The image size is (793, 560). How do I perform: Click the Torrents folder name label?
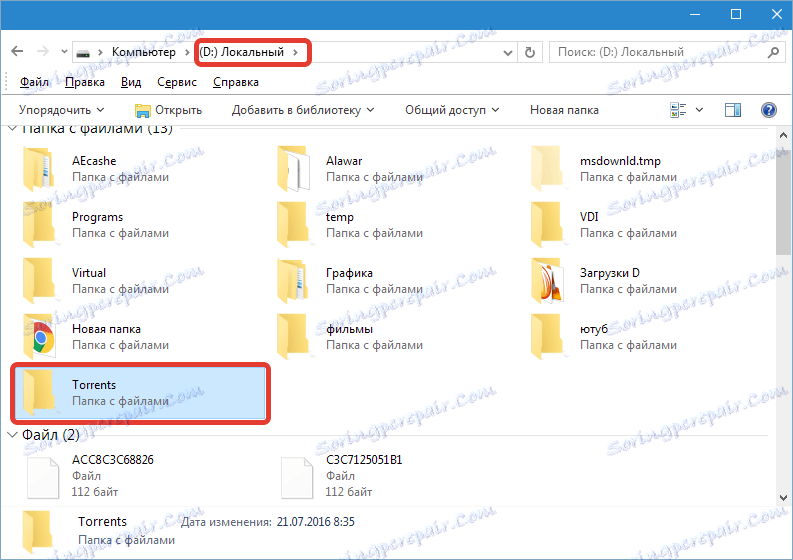[94, 385]
